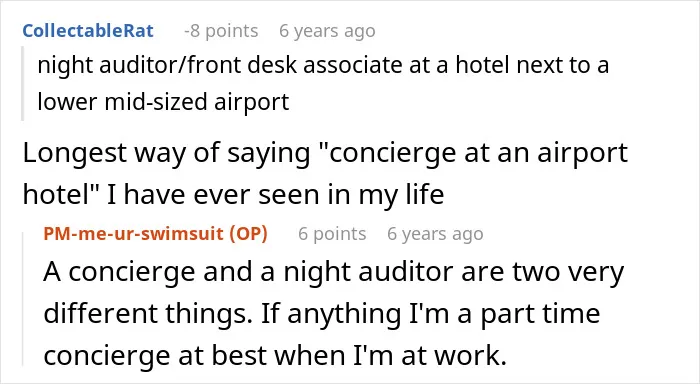Click reply line "concierge at best when I'm at work."
Image resolution: width=700 pixels, height=384 pixels.
coord(275,355)
